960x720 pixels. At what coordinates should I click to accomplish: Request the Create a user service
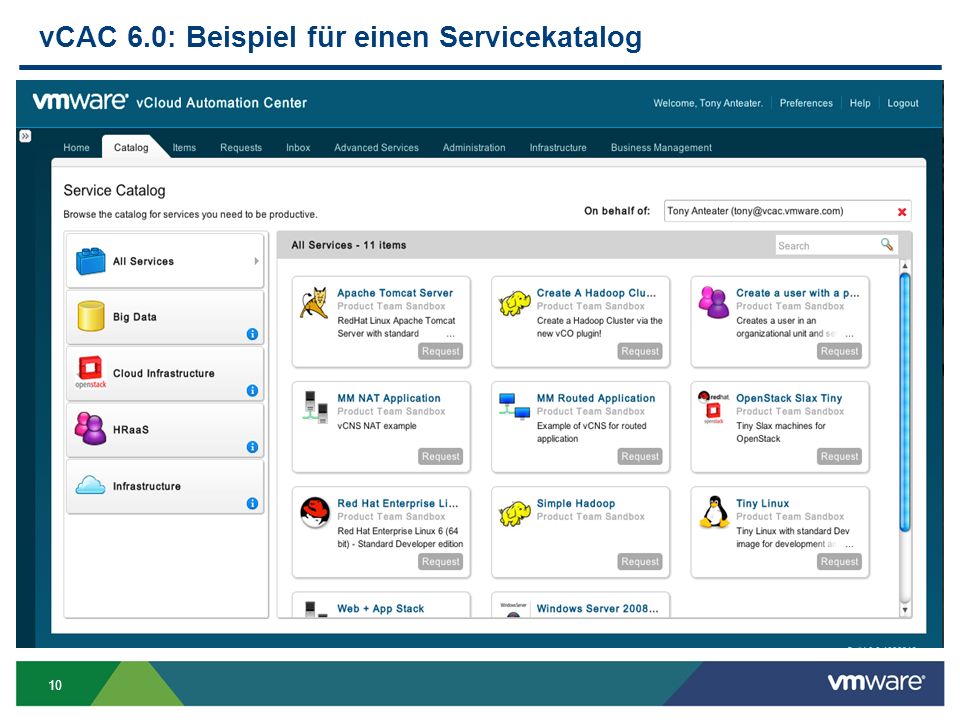[839, 351]
